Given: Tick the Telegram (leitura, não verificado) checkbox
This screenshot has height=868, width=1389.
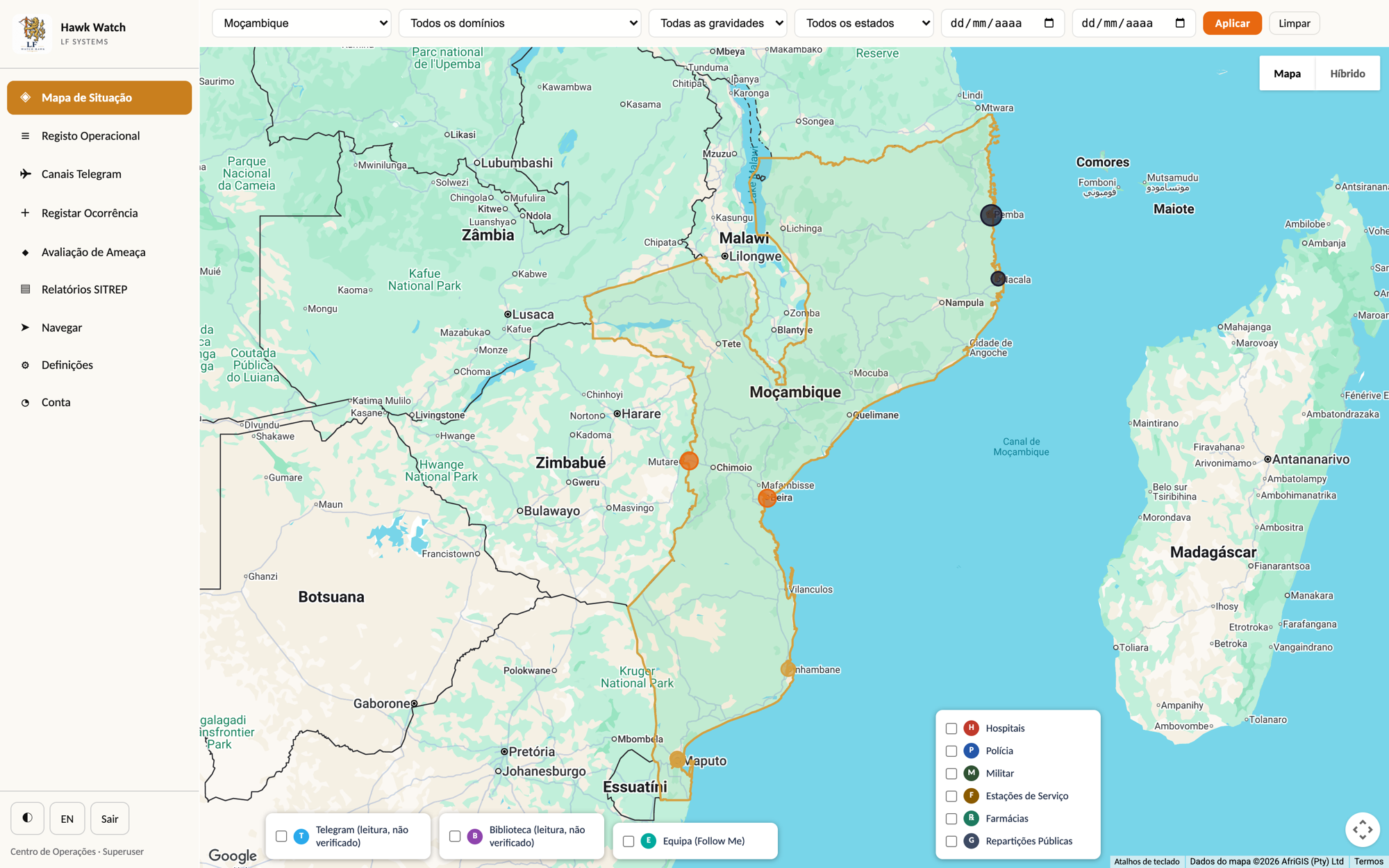Looking at the screenshot, I should tap(281, 836).
